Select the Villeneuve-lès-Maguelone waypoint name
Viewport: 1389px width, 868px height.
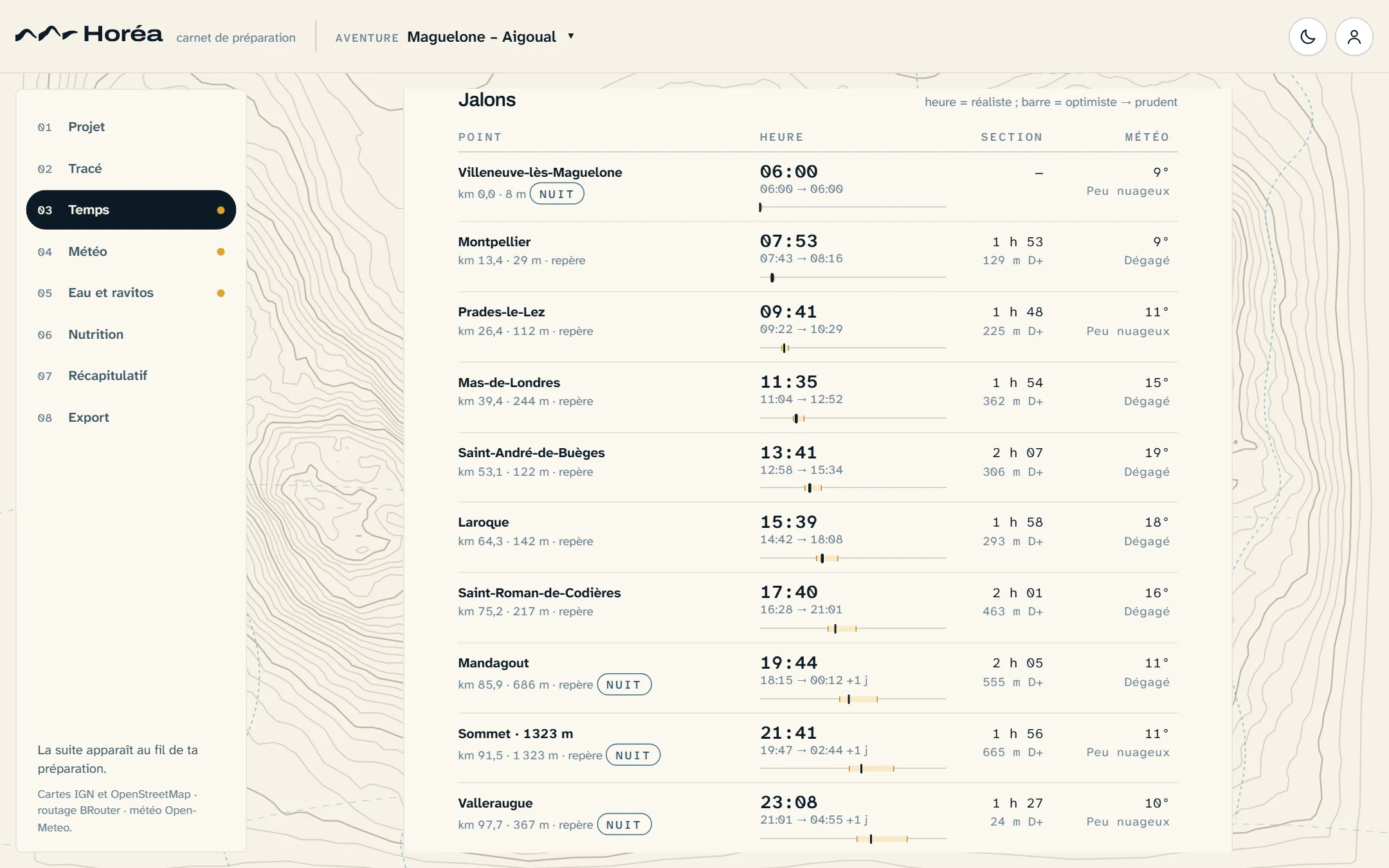[x=540, y=172]
